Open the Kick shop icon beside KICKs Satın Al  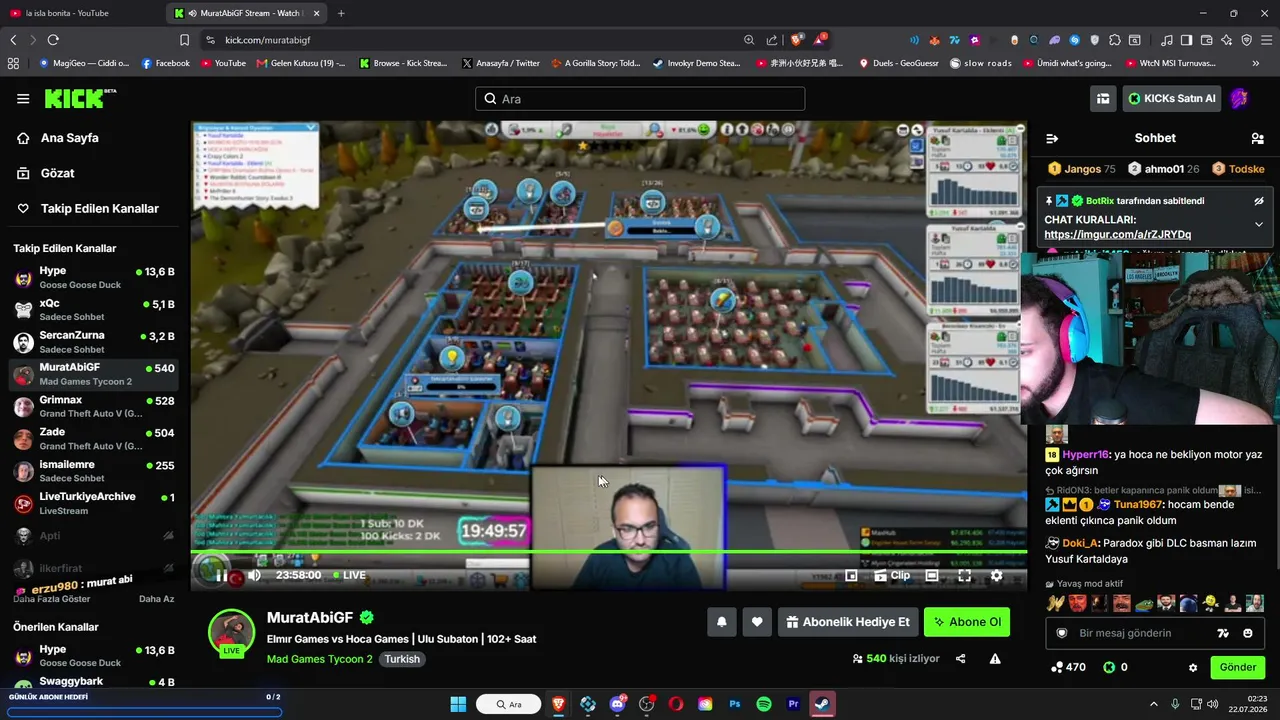1103,98
